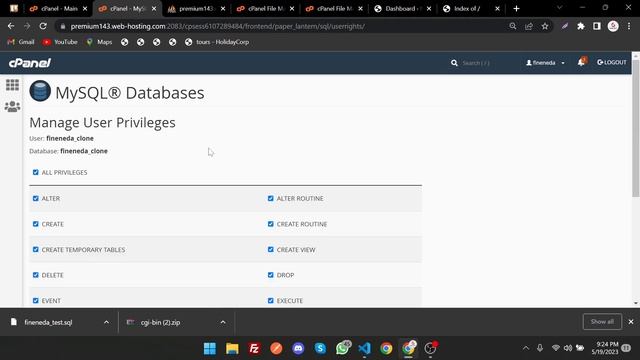
Task: Click Show all downloads button
Action: pyautogui.click(x=602, y=322)
